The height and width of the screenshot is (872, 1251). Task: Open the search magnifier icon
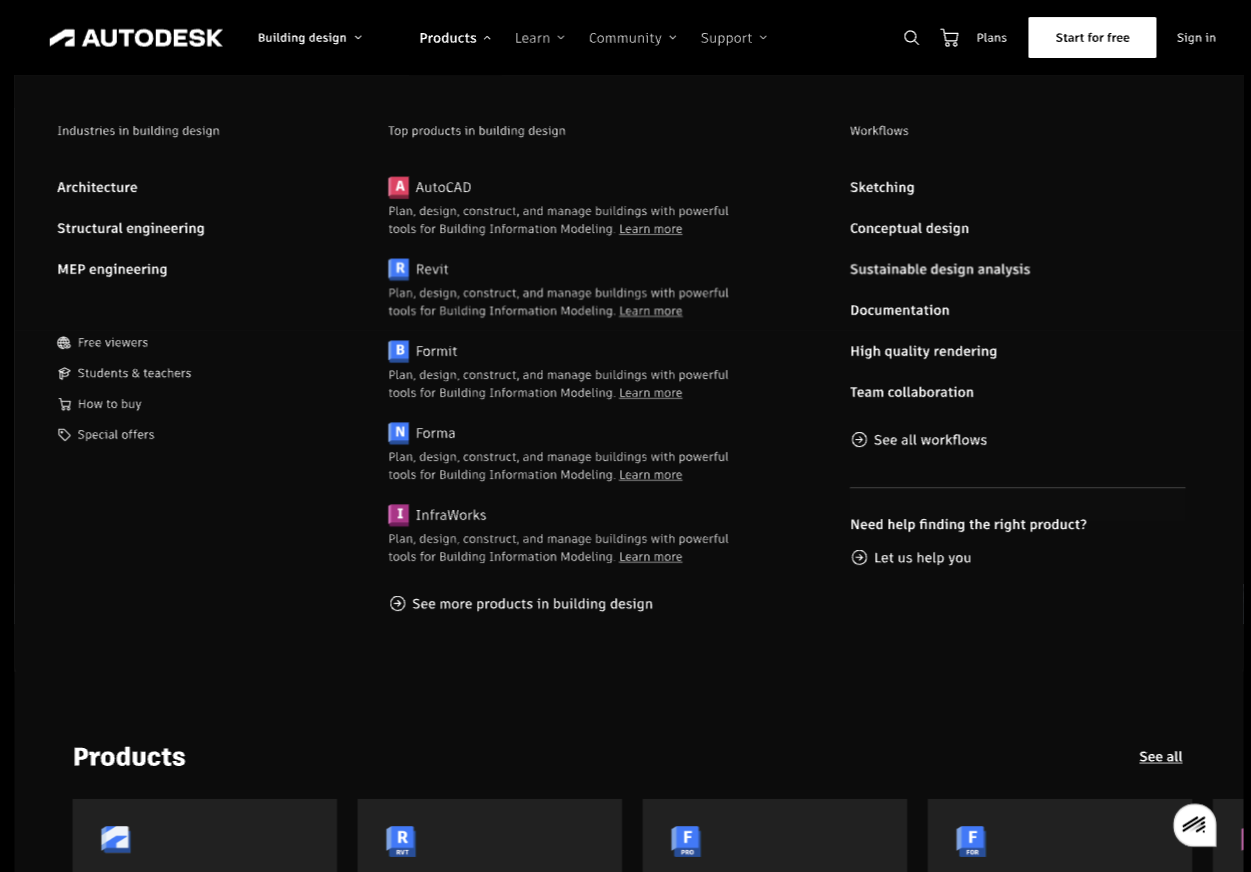[x=911, y=37]
